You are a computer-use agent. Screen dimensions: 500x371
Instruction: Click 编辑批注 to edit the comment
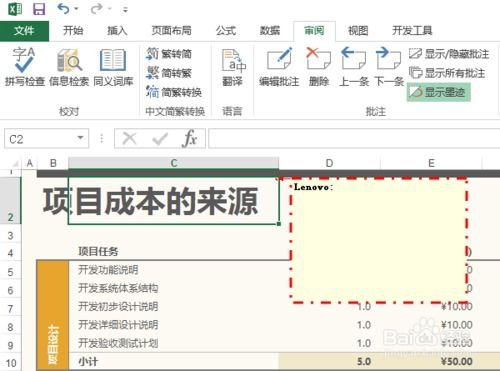(279, 67)
